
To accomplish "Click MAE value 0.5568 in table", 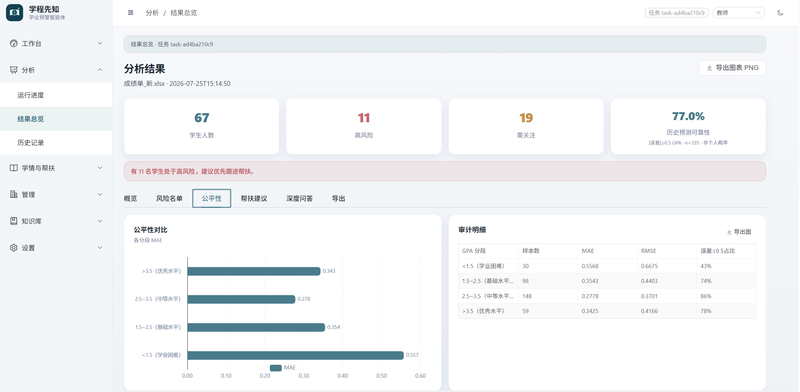I will pos(608,266).
